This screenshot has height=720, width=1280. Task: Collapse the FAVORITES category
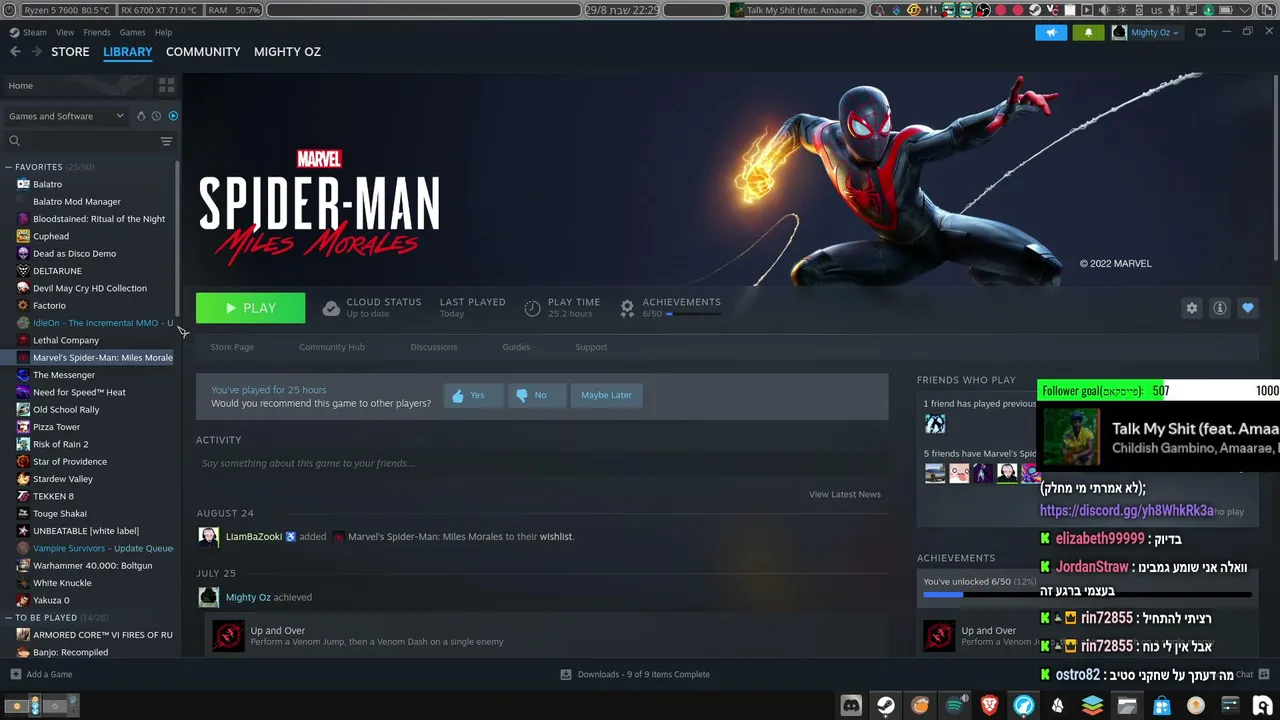pyautogui.click(x=8, y=167)
